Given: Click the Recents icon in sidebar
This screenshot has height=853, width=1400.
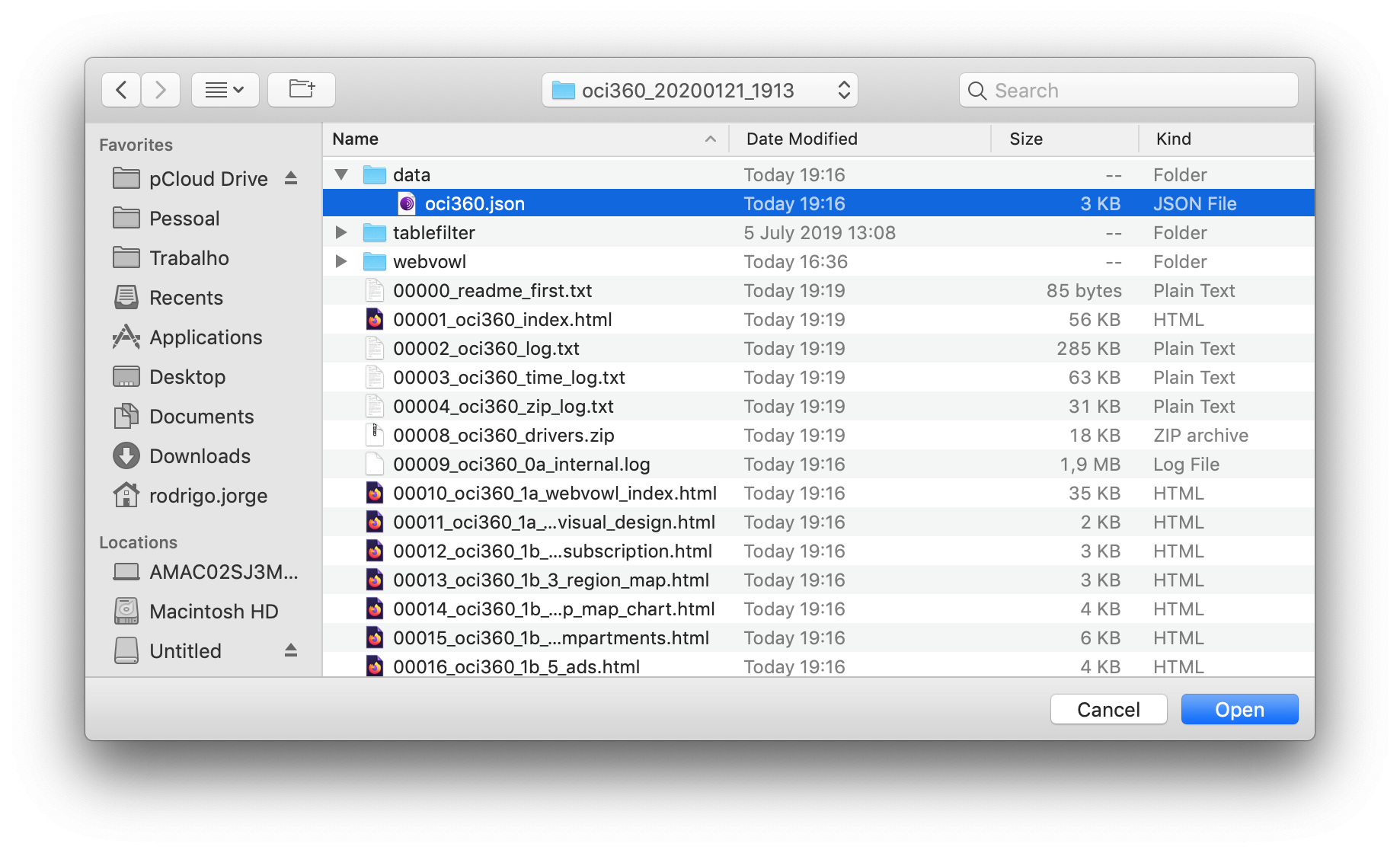Looking at the screenshot, I should click(126, 297).
